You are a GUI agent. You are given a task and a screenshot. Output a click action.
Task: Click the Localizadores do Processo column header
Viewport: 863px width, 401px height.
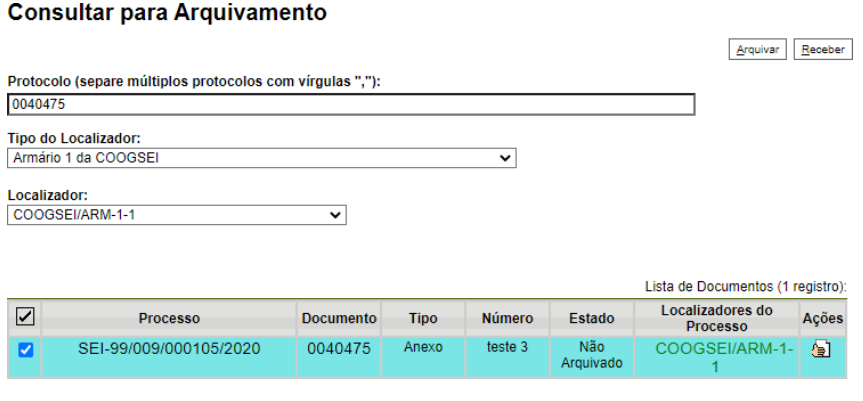[x=716, y=318]
